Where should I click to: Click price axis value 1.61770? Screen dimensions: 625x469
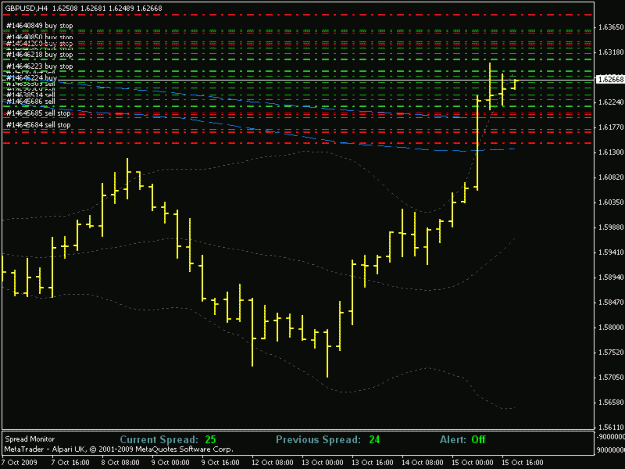tap(611, 127)
